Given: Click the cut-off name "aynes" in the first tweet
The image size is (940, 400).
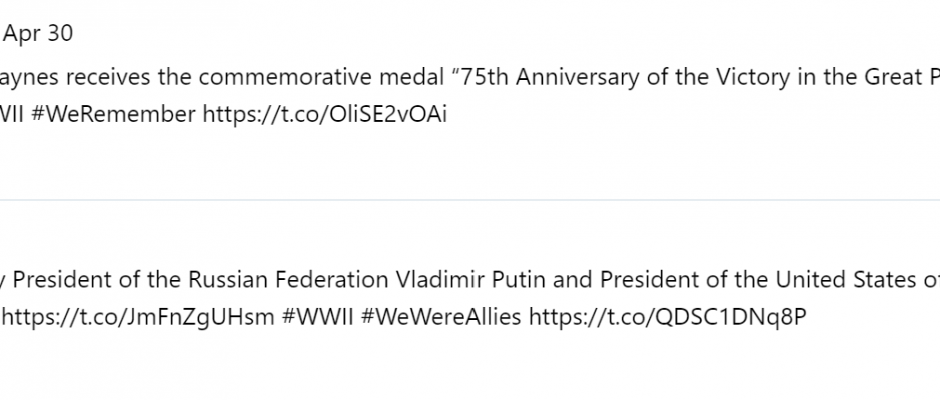Looking at the screenshot, I should (x=30, y=79).
